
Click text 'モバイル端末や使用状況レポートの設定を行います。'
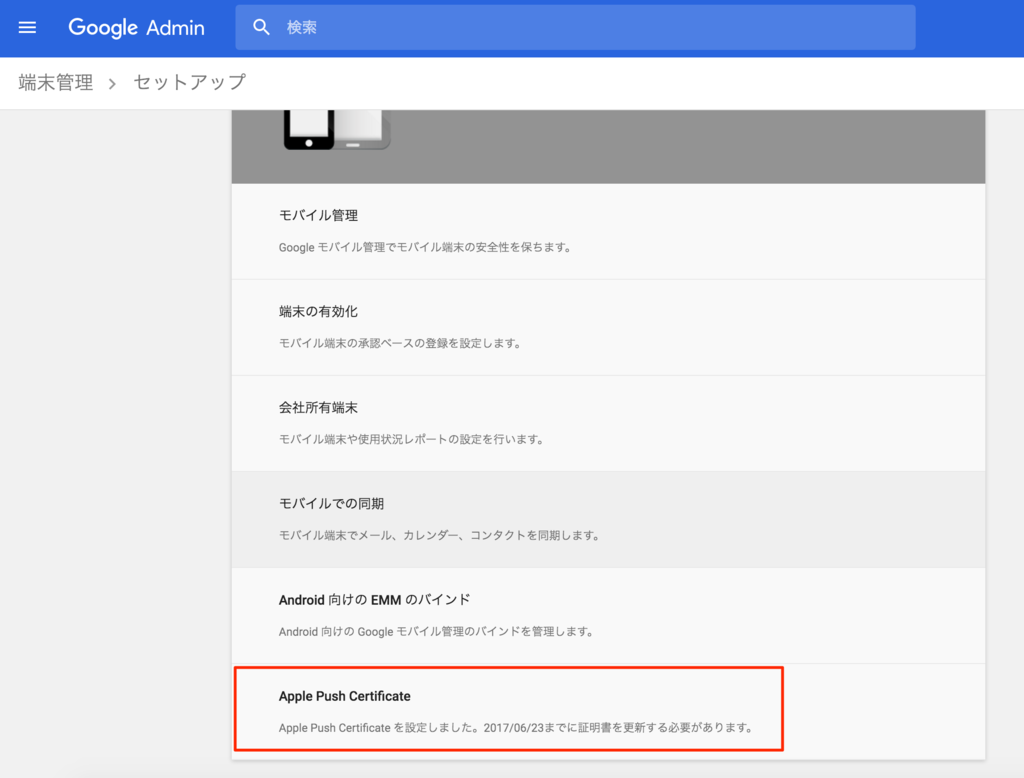411,440
